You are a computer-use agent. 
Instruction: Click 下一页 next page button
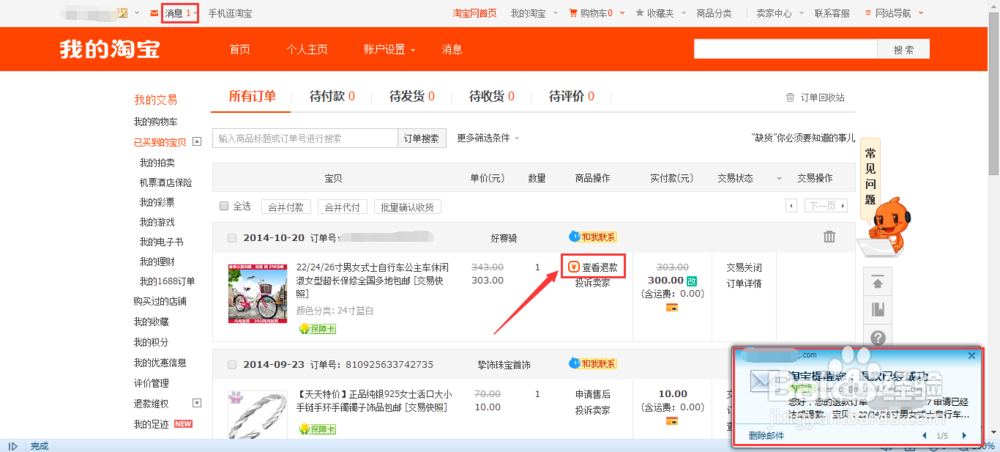click(826, 206)
